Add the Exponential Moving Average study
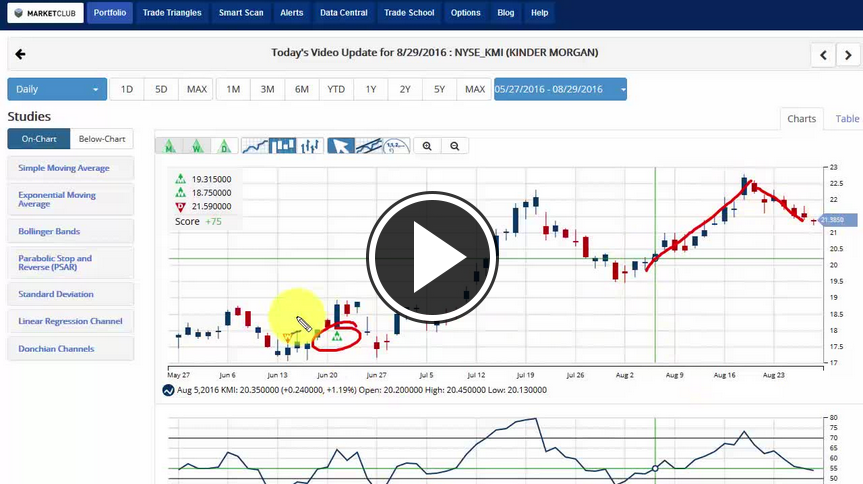863x484 pixels. point(70,199)
